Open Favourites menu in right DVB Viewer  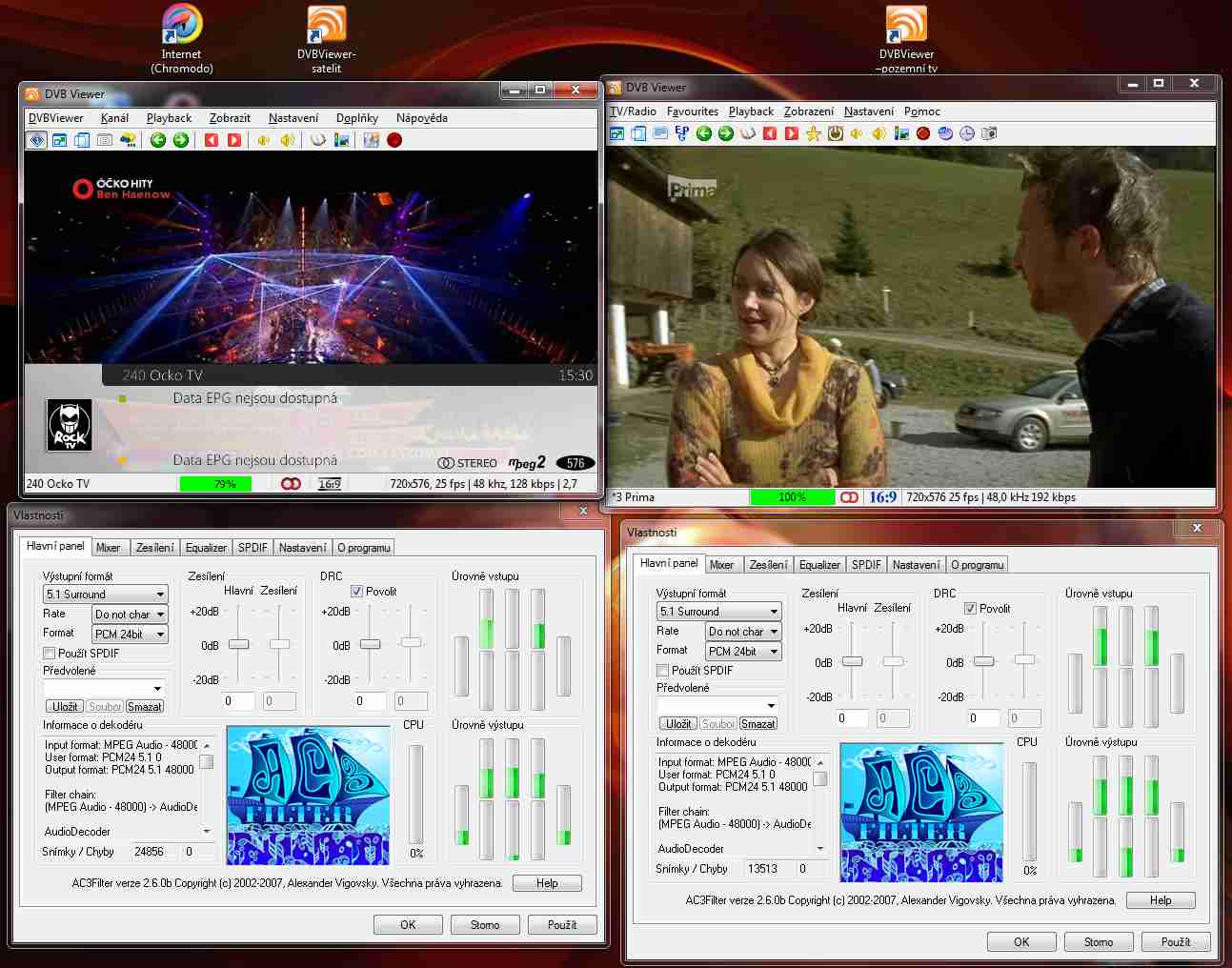[x=693, y=111]
